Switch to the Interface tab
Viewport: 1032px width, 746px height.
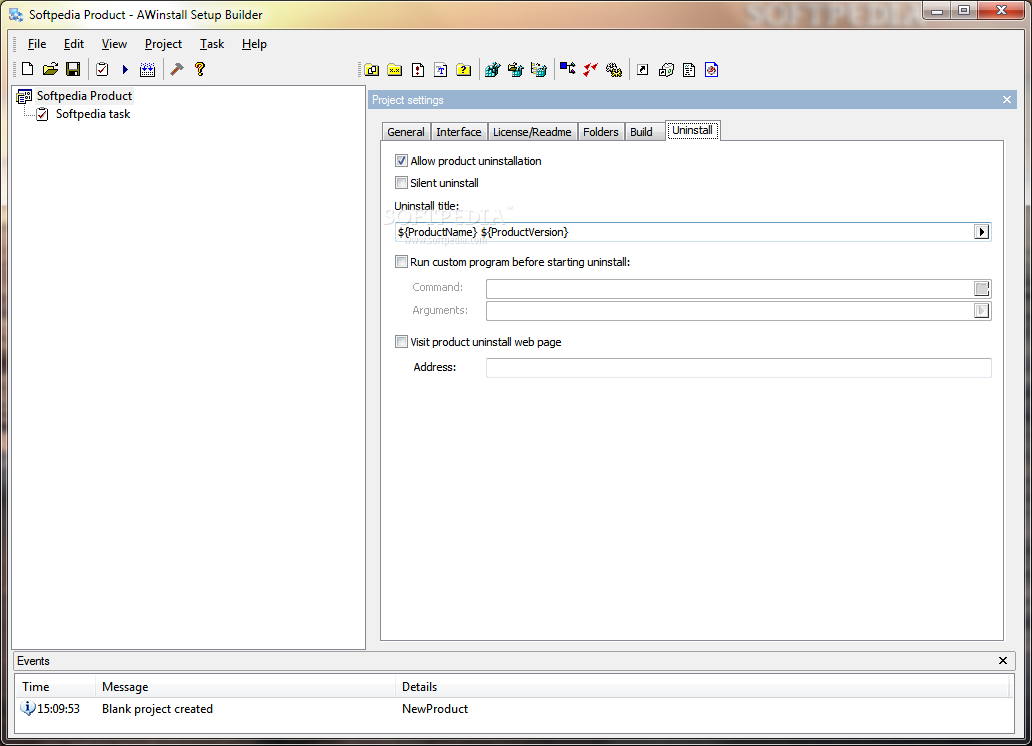(x=459, y=132)
